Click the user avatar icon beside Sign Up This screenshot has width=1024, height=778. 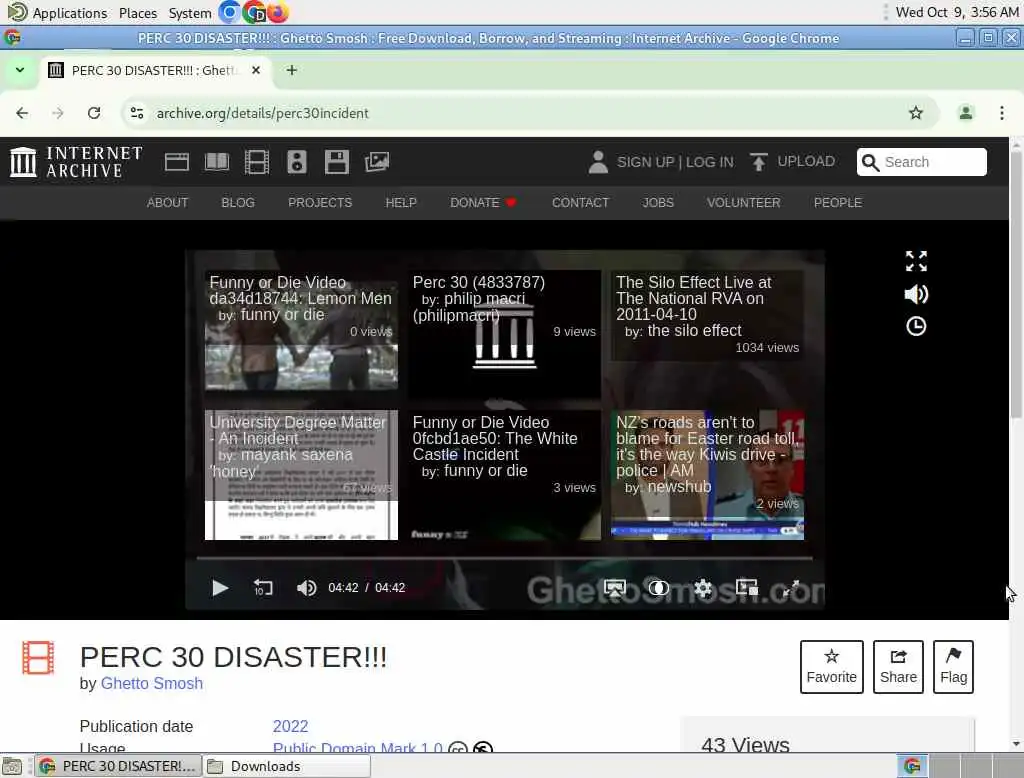tap(598, 162)
